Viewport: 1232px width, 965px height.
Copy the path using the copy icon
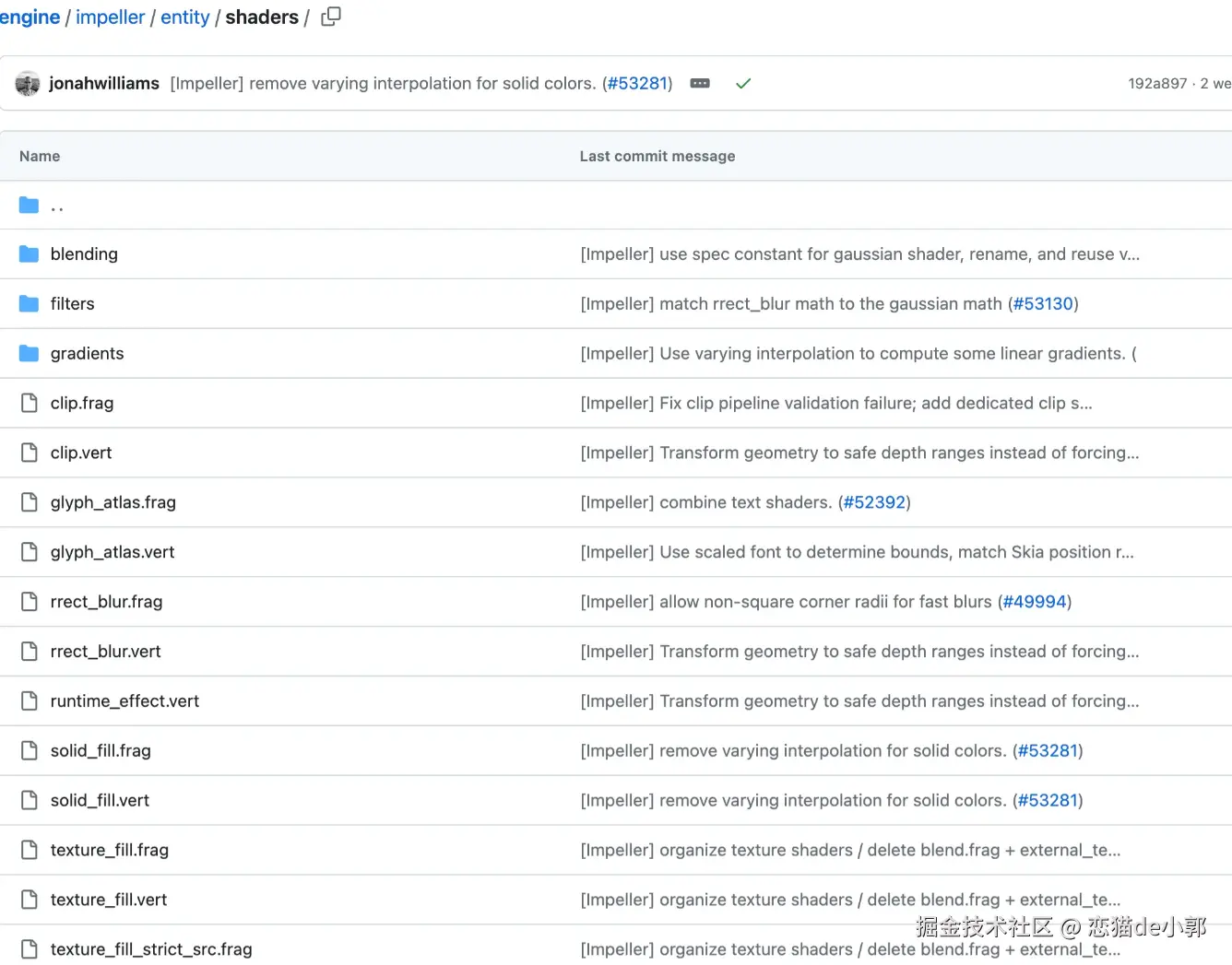point(331,17)
